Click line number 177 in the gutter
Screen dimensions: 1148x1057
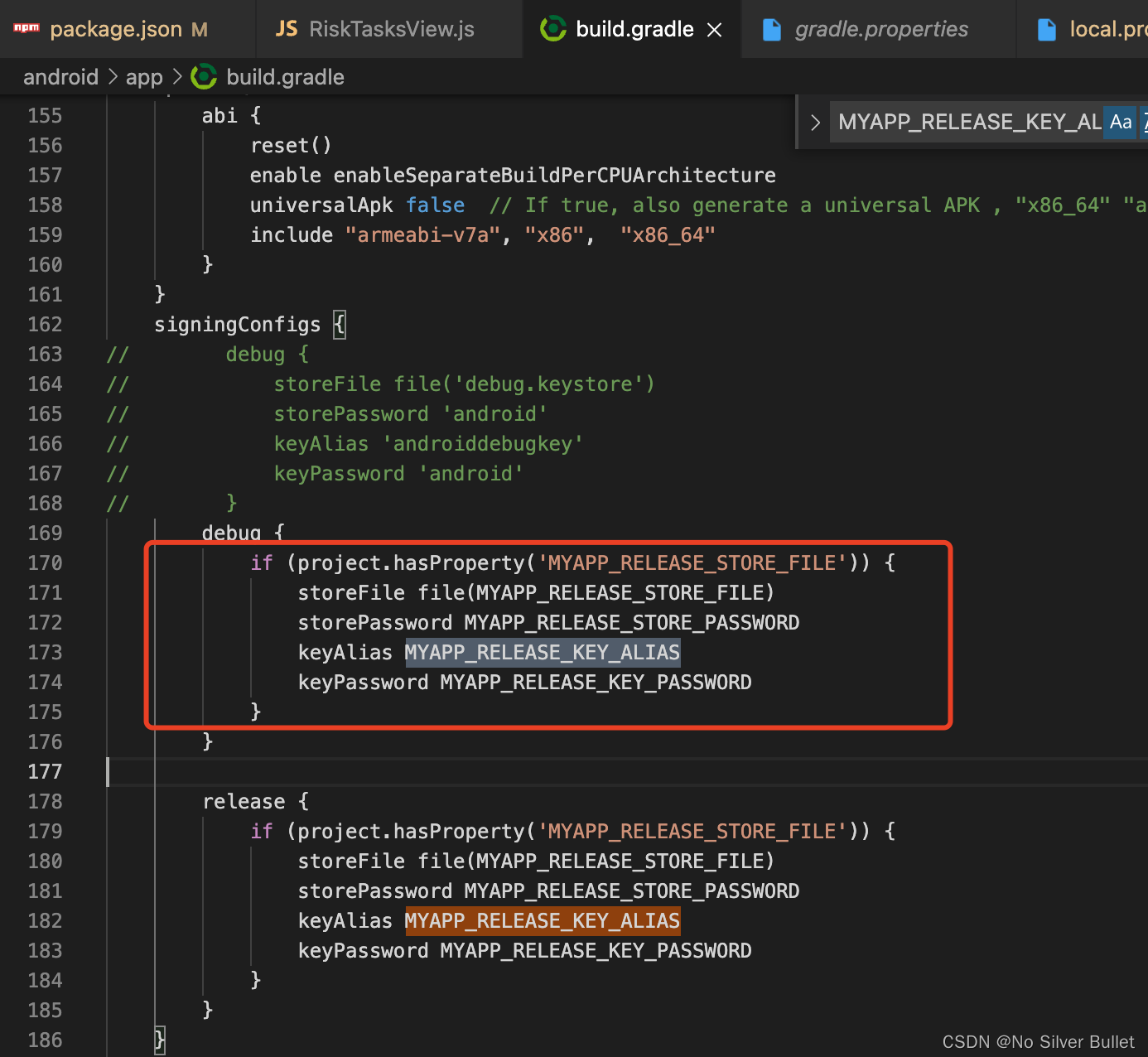point(45,771)
